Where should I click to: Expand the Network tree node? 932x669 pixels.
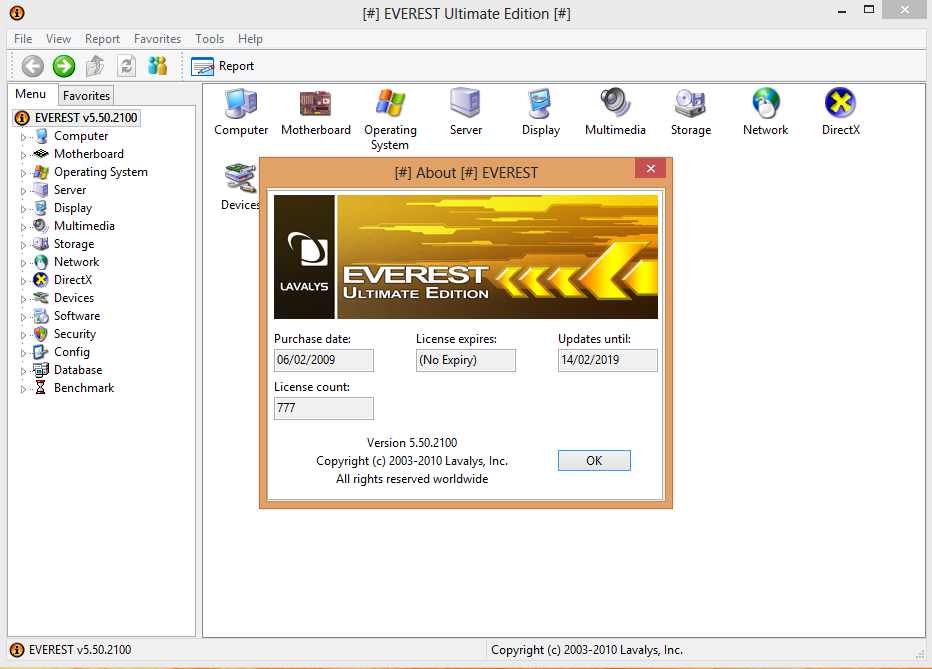tap(23, 263)
